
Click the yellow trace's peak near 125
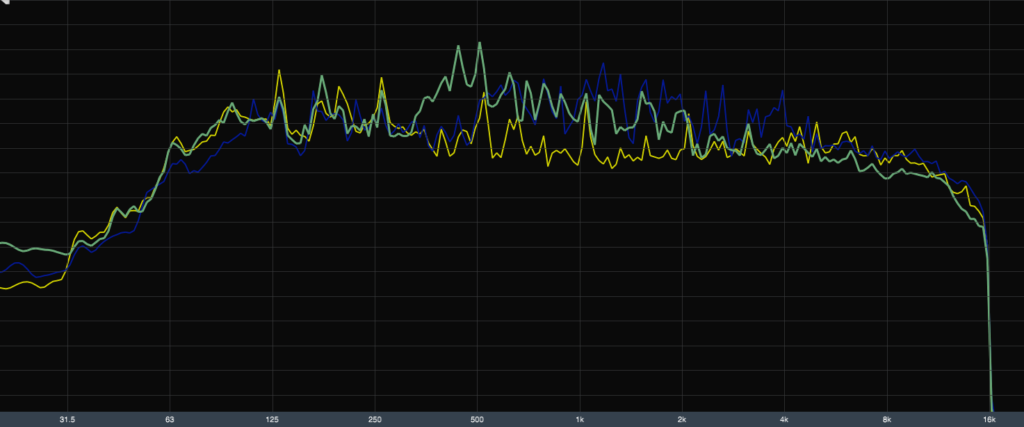pos(280,71)
